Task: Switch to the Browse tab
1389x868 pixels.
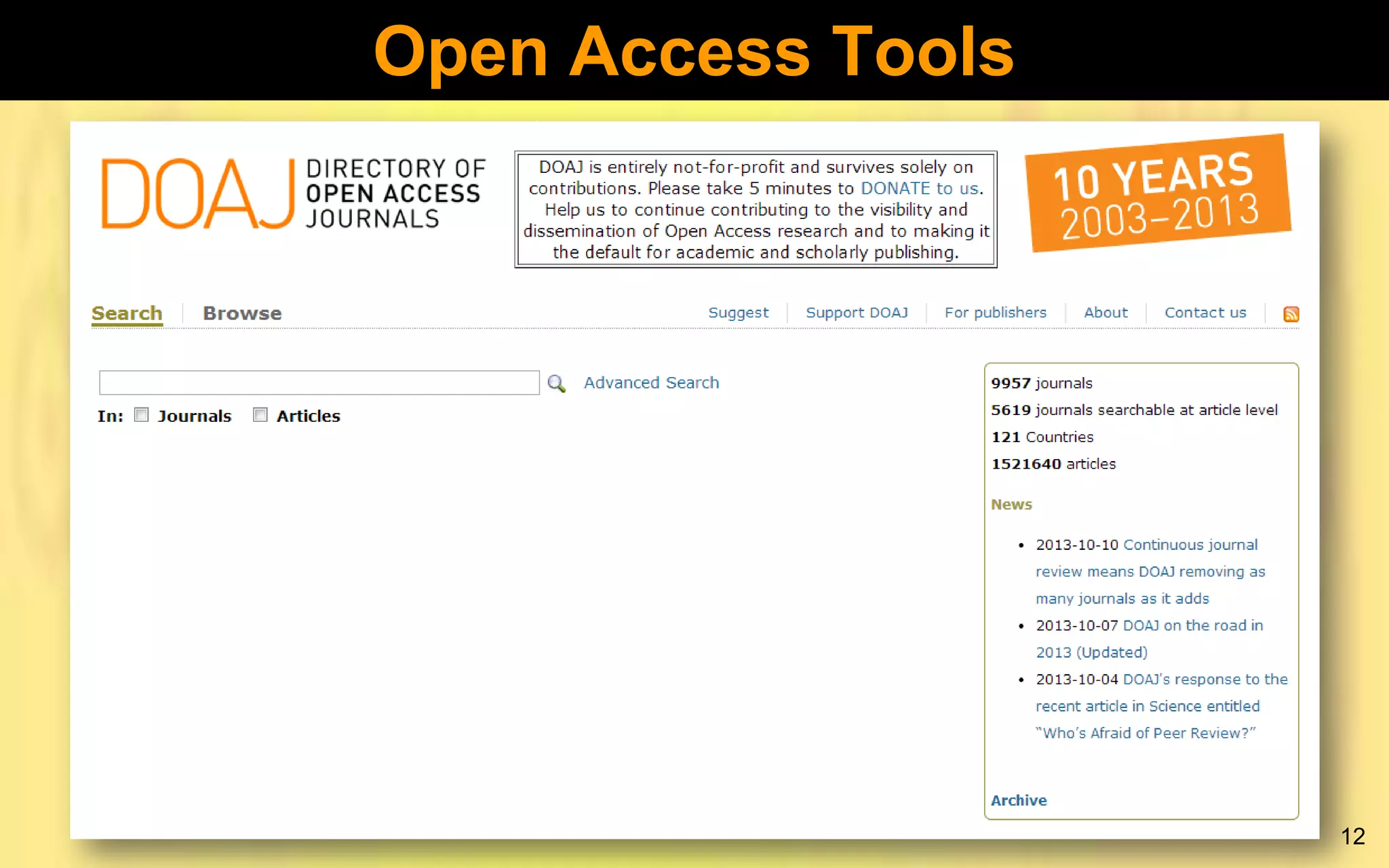Action: coord(242,313)
